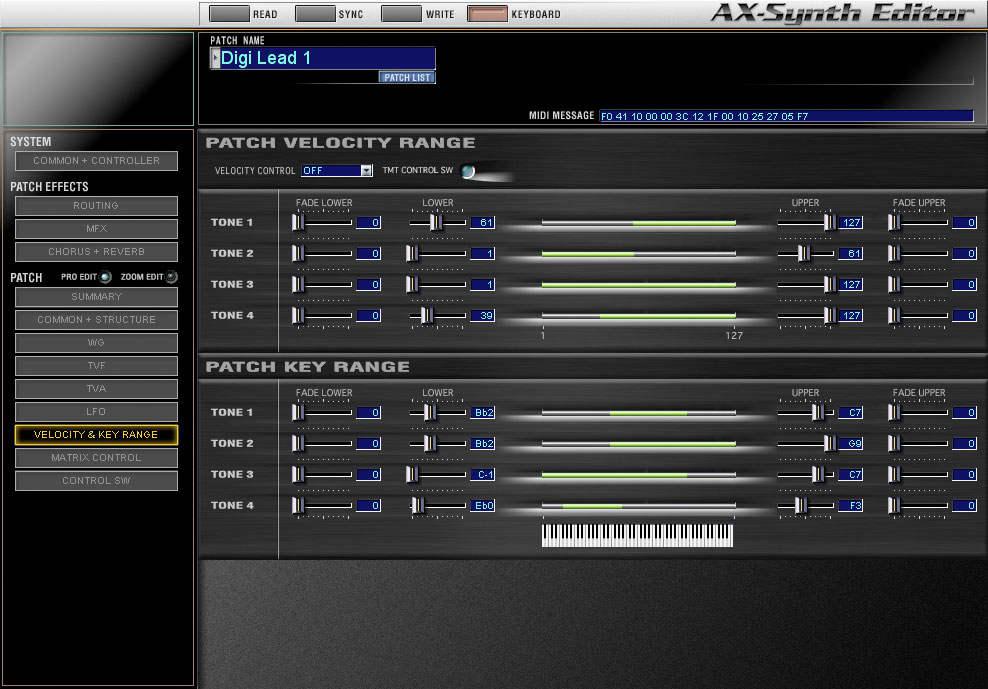The image size is (988, 689).
Task: Switch to the TVA page
Action: pos(96,388)
